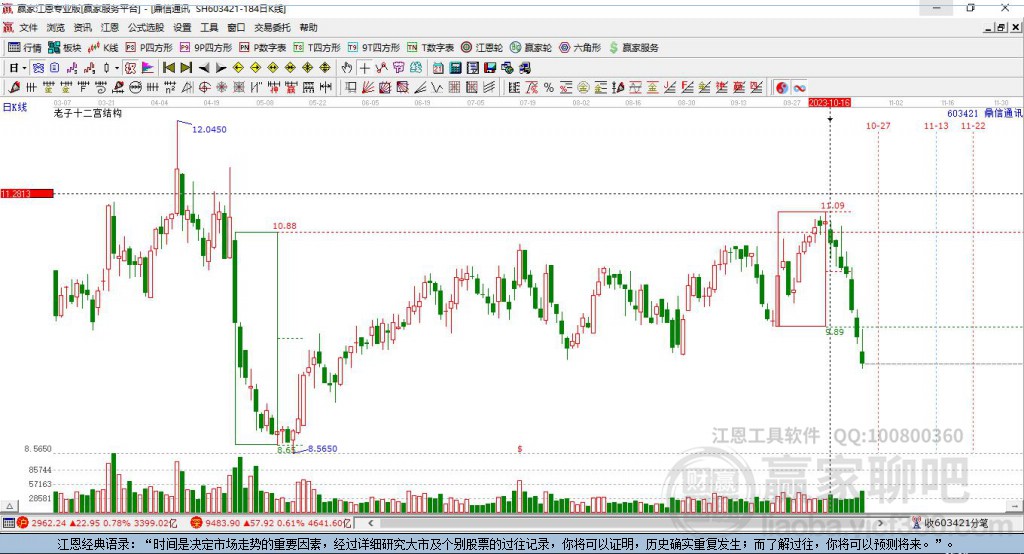Click the 8.5650 low price label
Viewport: 1024px width, 554px height.
click(323, 449)
